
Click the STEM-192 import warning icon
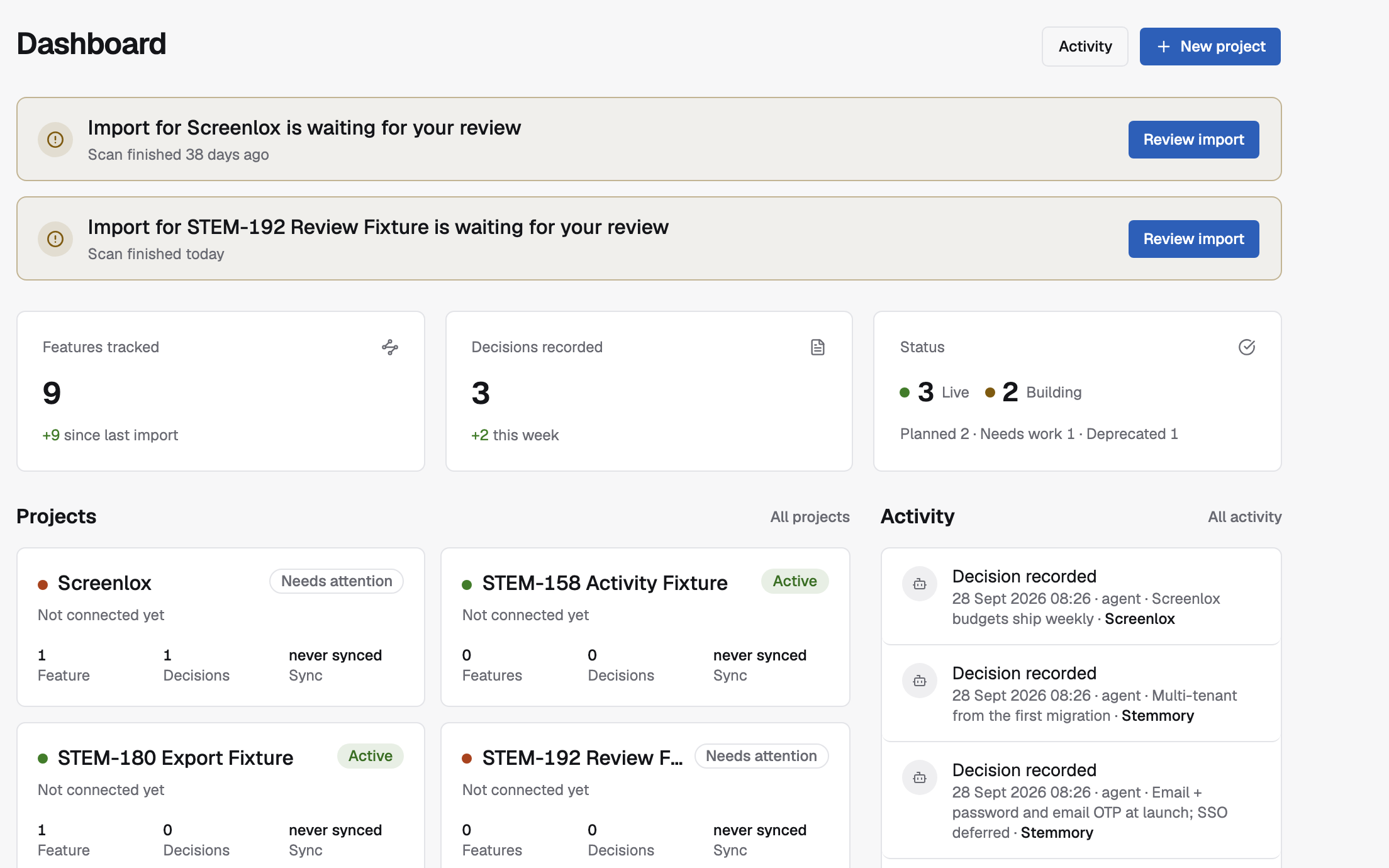tap(55, 239)
